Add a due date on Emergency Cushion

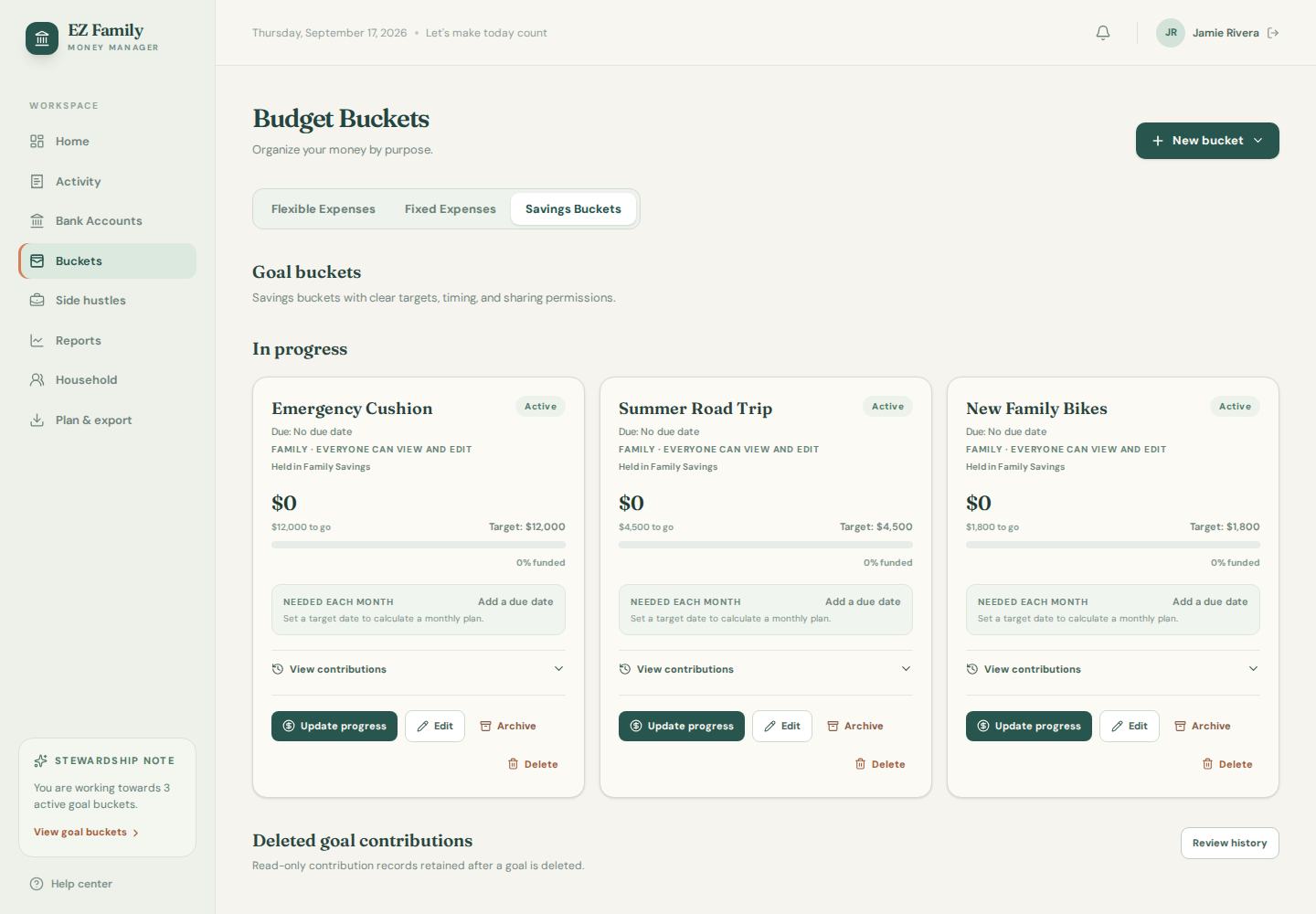tap(515, 601)
